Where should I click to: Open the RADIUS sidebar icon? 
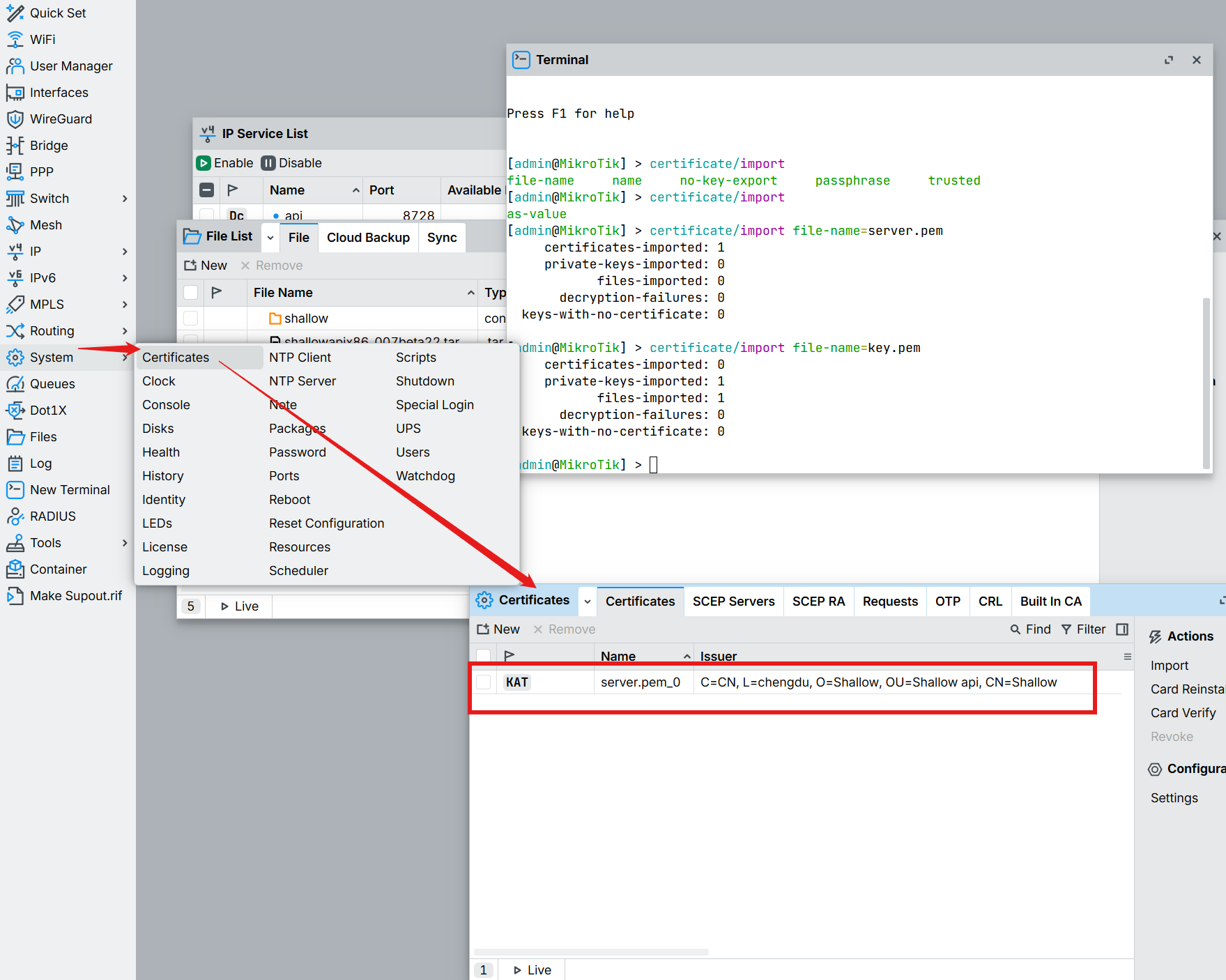pos(15,516)
